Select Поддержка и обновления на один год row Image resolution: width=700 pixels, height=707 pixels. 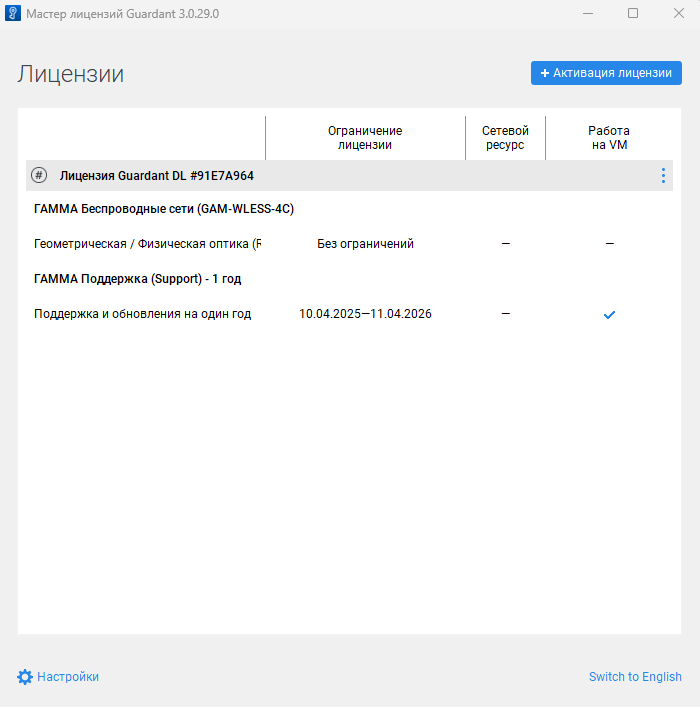pos(142,314)
